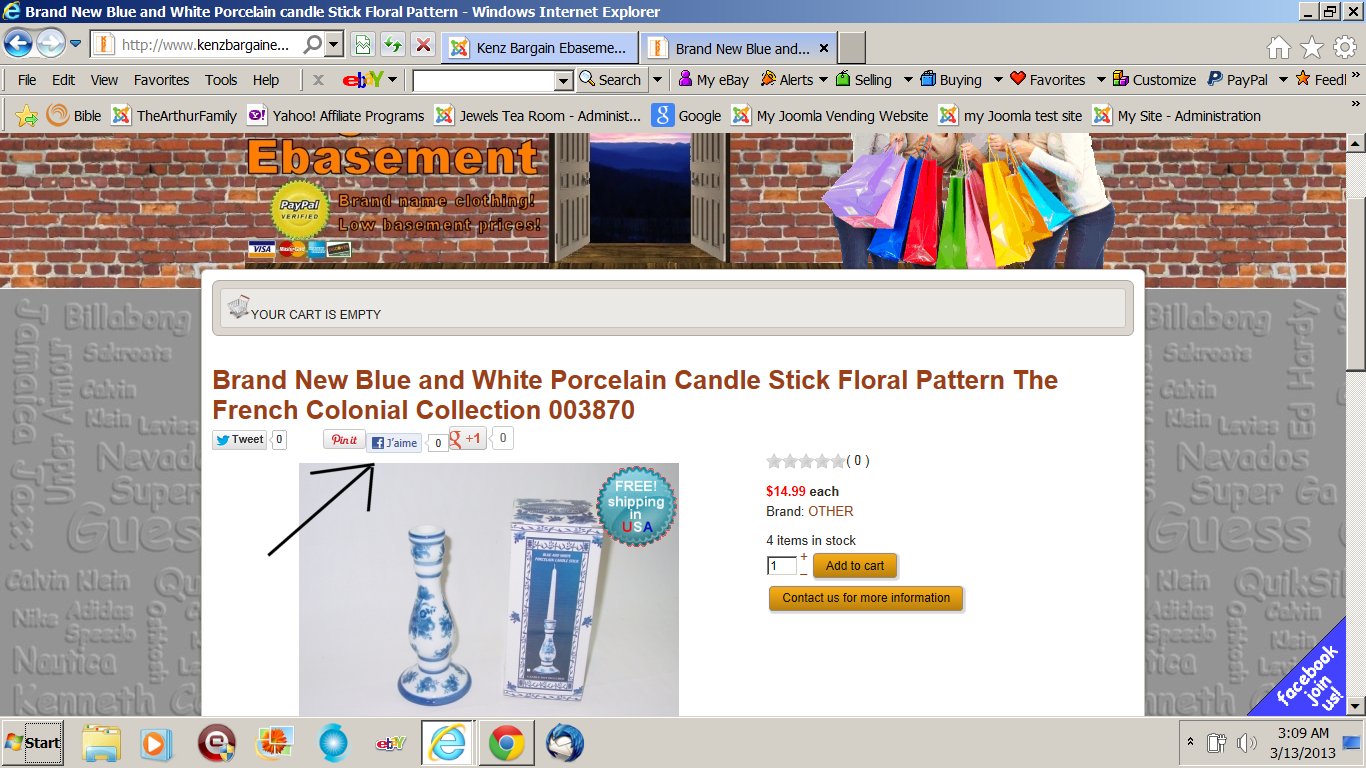Open the Home icon in IE
The image size is (1366, 768).
1278,47
